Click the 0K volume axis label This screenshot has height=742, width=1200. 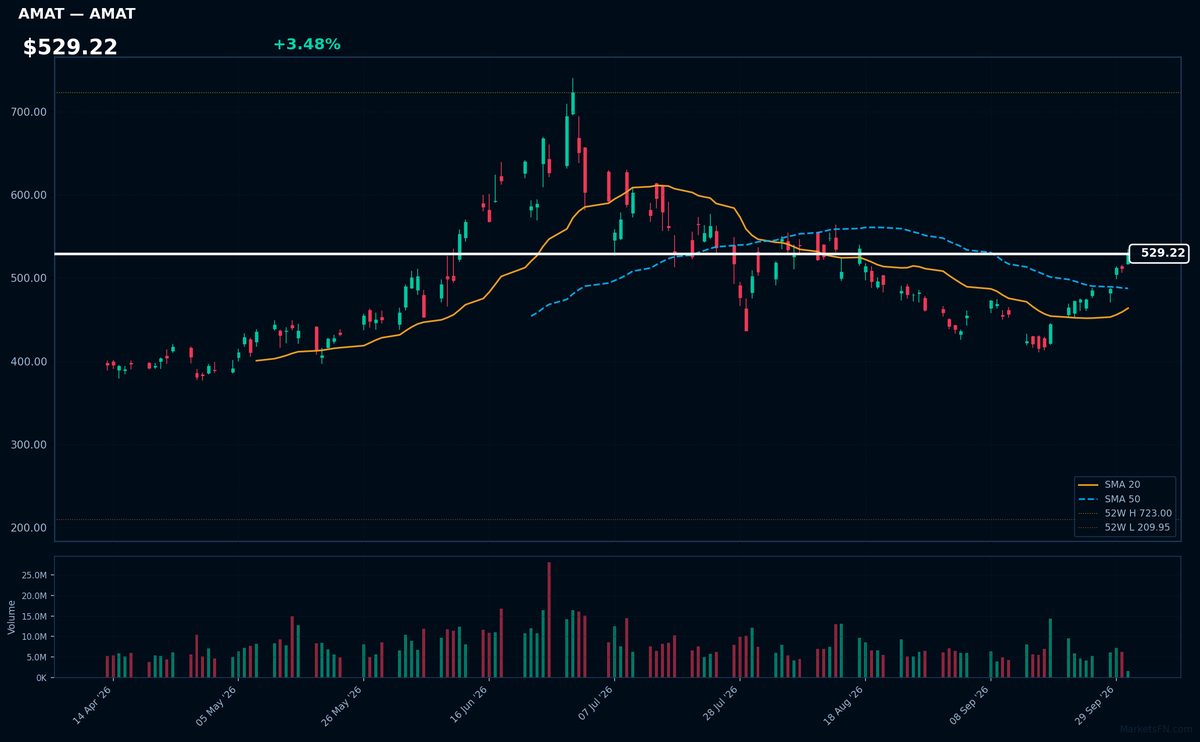[40, 678]
